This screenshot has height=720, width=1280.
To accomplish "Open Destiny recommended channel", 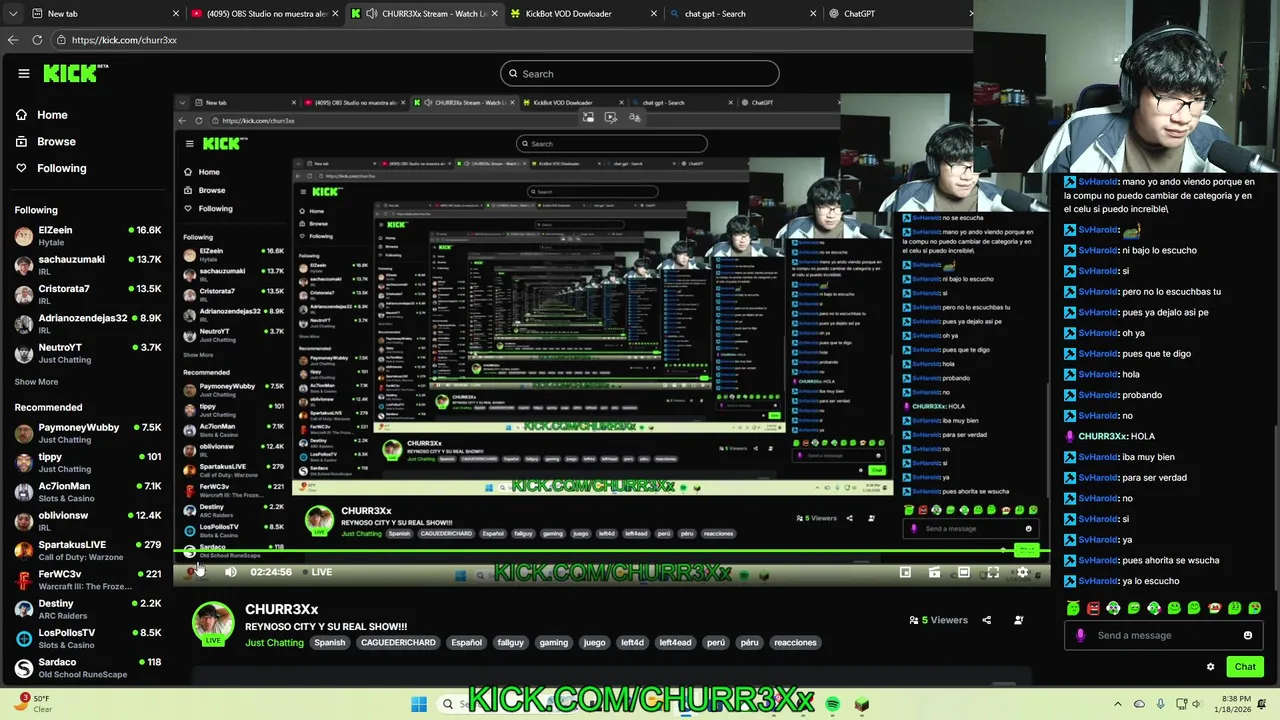I will click(88, 609).
